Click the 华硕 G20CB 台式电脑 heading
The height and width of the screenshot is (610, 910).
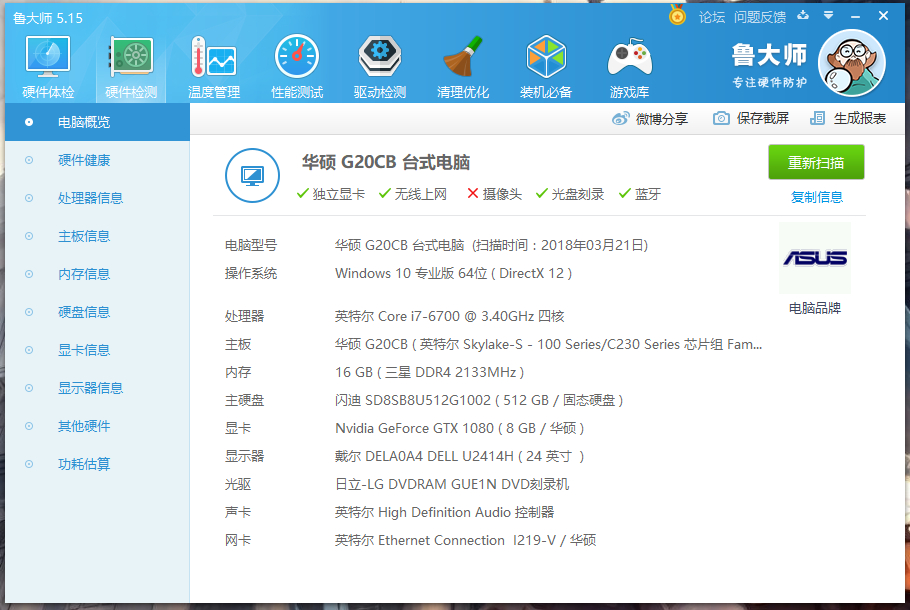(386, 163)
